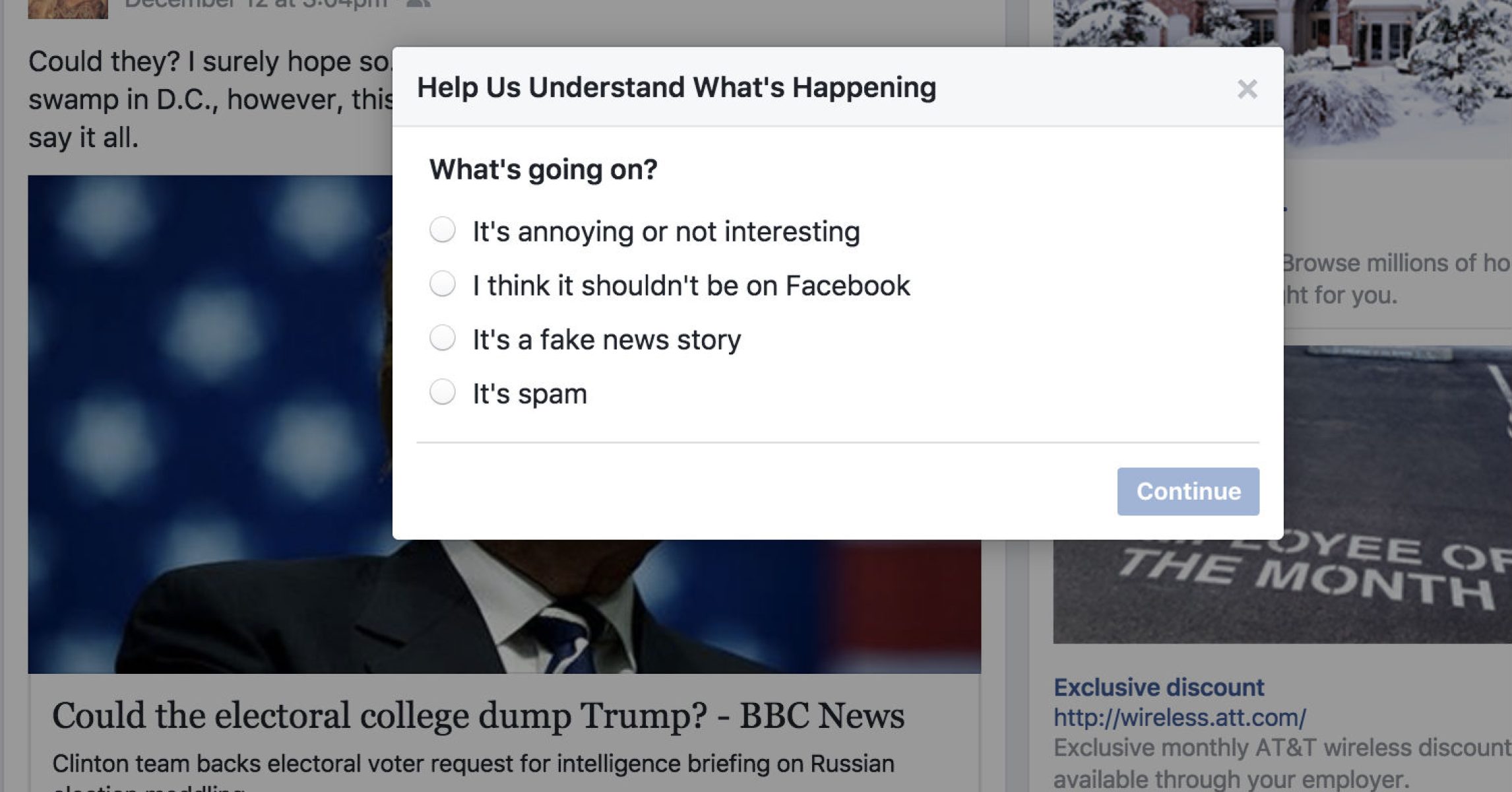Viewport: 1512px width, 792px height.
Task: Click the friends audience icon beside the timestamp
Action: pyautogui.click(x=418, y=4)
